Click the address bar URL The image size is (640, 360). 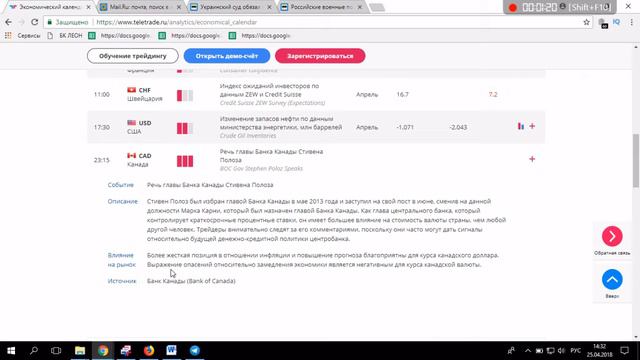(x=176, y=22)
